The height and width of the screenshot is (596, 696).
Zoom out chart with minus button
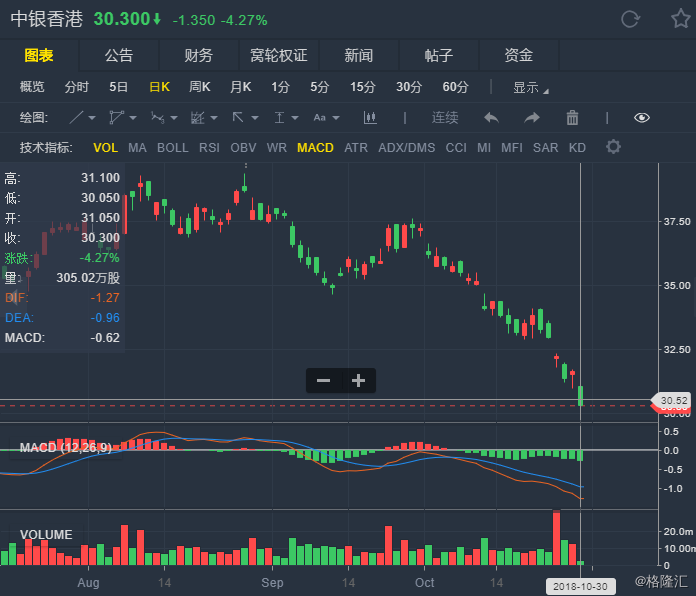(324, 380)
